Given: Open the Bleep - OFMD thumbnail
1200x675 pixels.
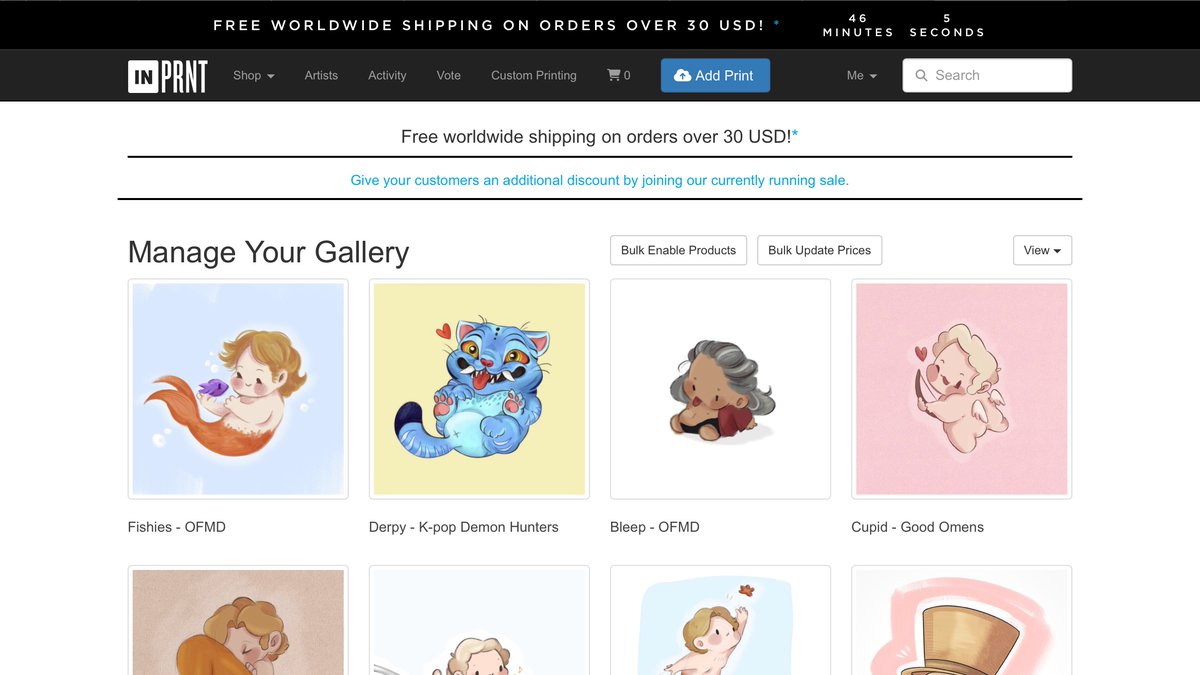Looking at the screenshot, I should (x=720, y=389).
